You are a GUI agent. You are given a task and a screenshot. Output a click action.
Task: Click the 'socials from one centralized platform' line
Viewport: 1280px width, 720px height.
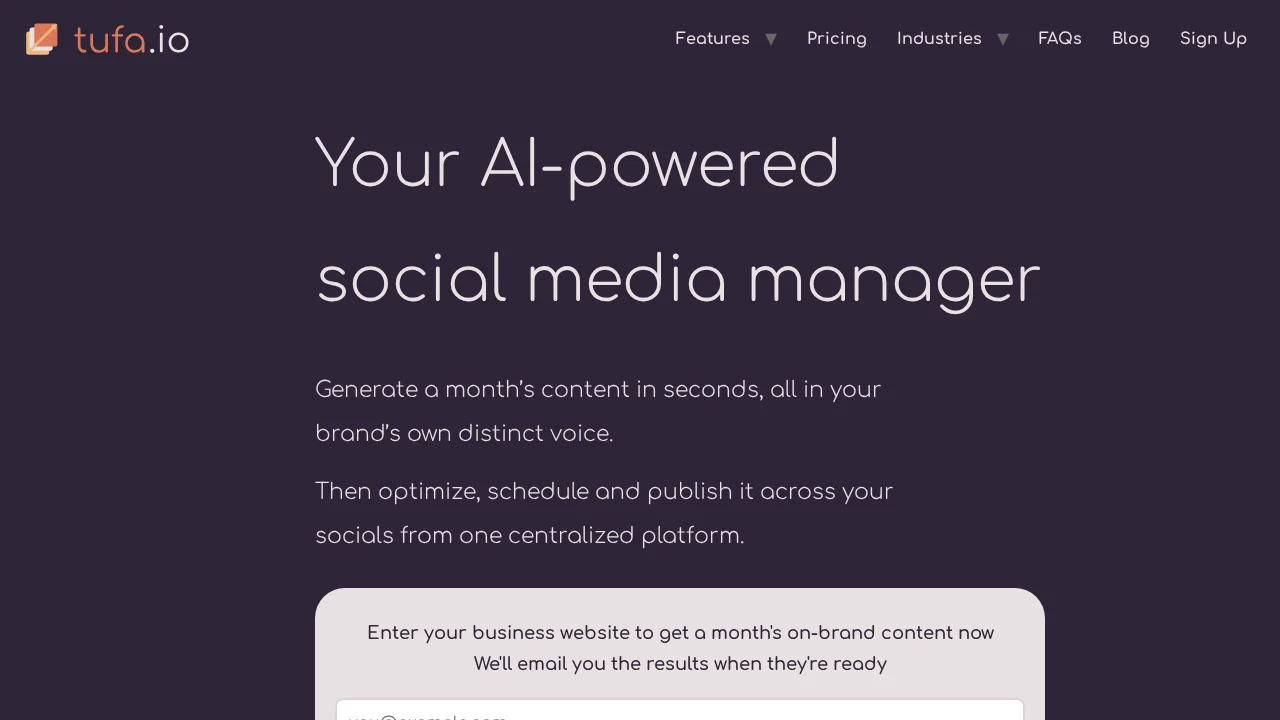[x=530, y=535]
